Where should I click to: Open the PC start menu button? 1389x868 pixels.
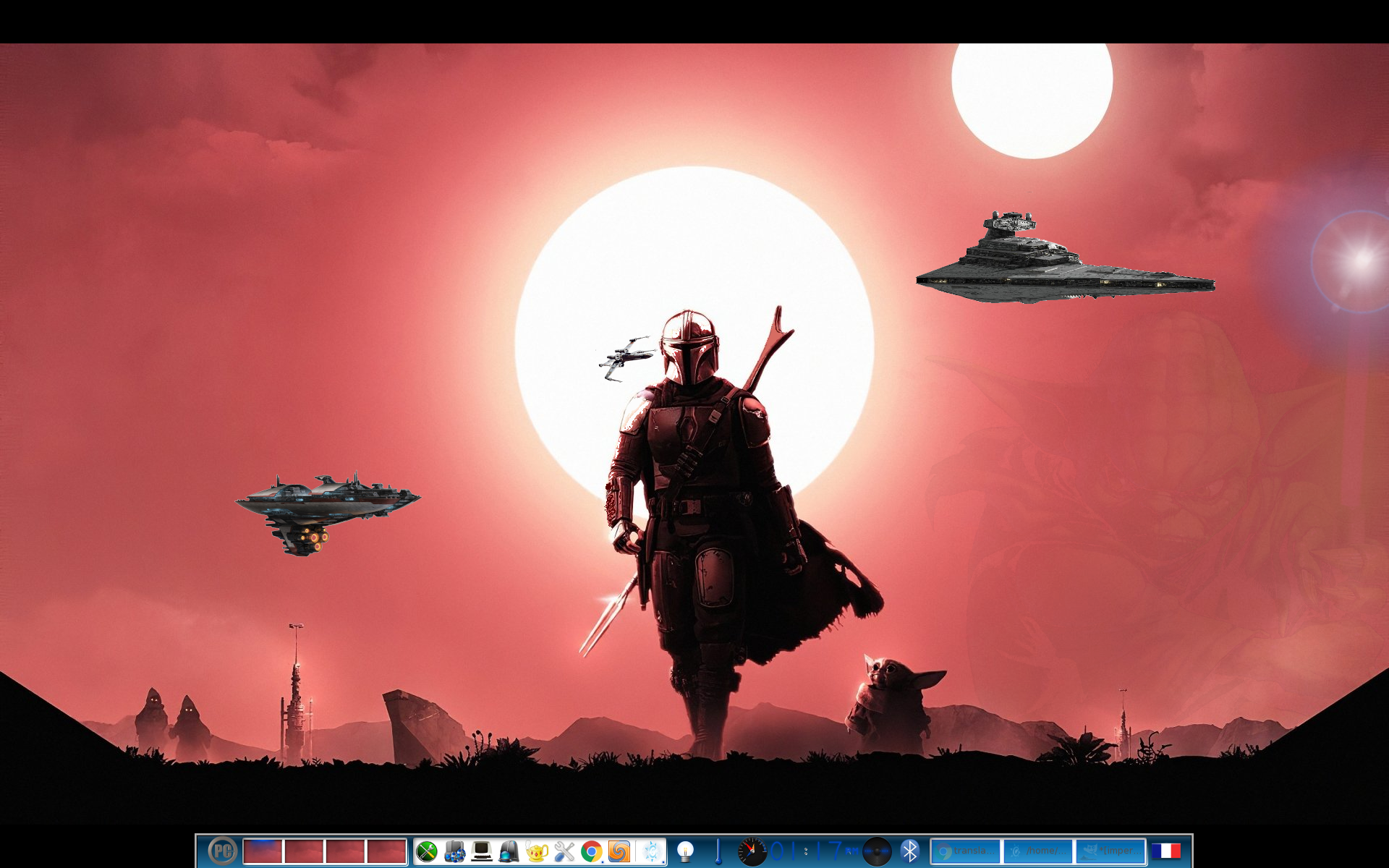222,851
